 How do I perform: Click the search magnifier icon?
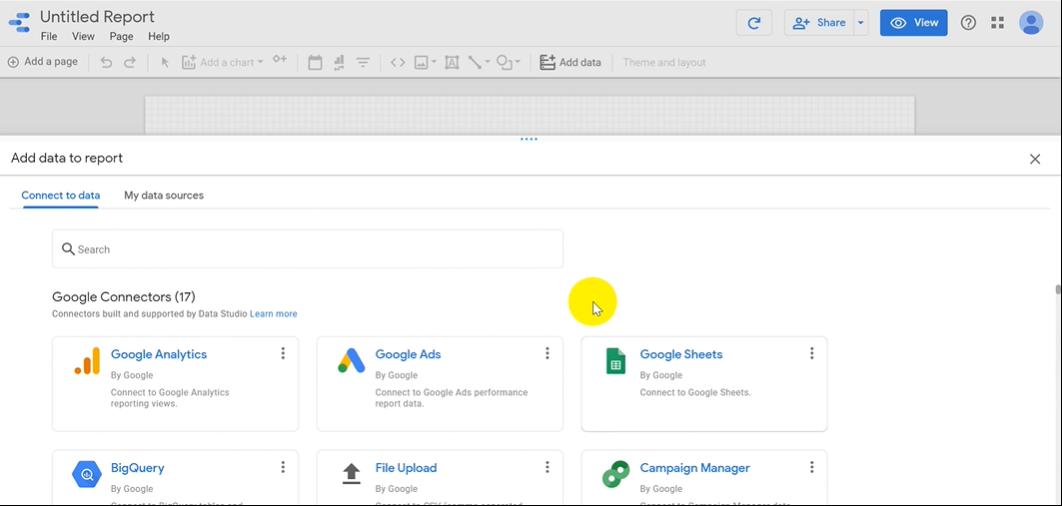pos(68,249)
